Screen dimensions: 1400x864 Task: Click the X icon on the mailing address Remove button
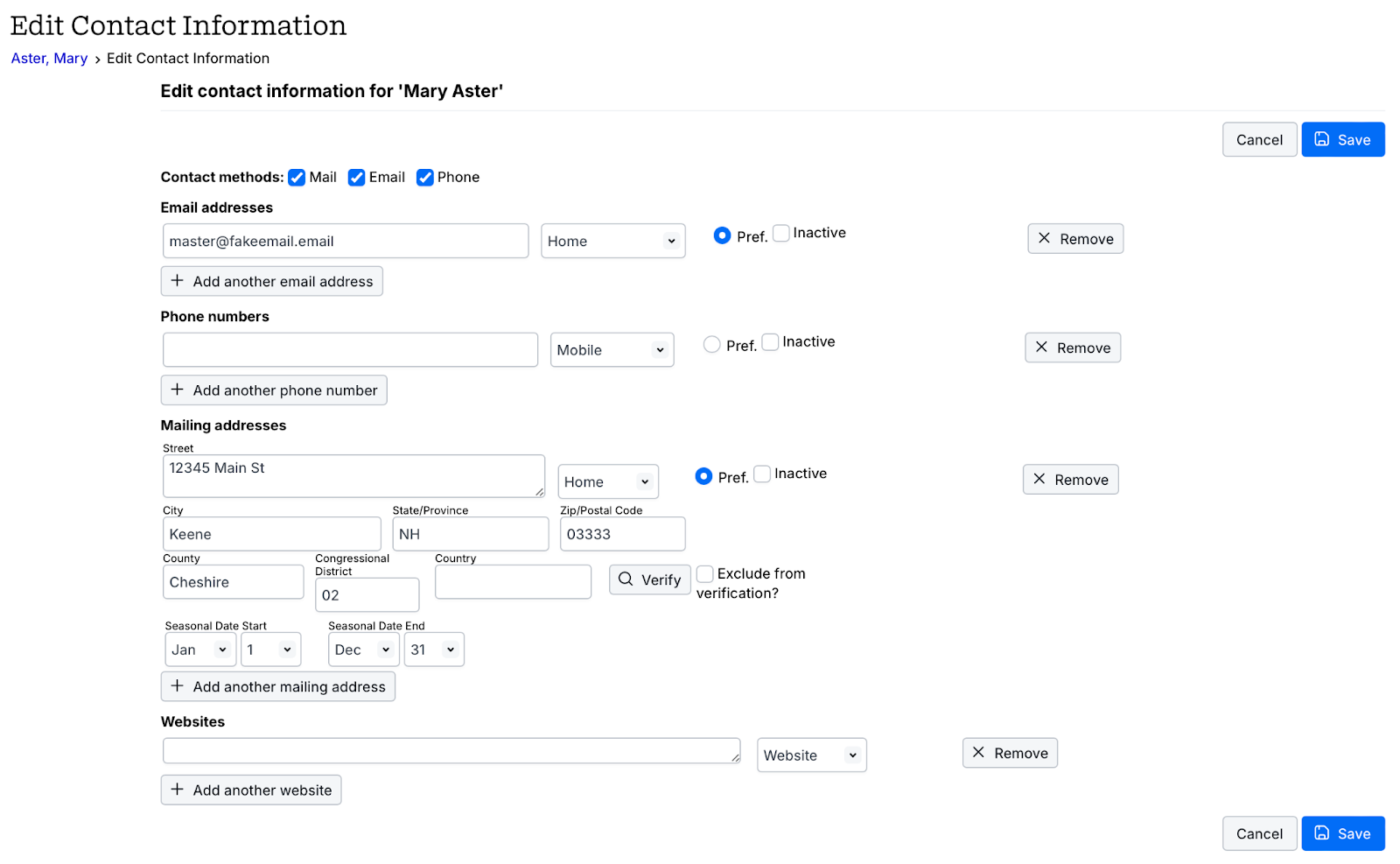[x=1039, y=479]
